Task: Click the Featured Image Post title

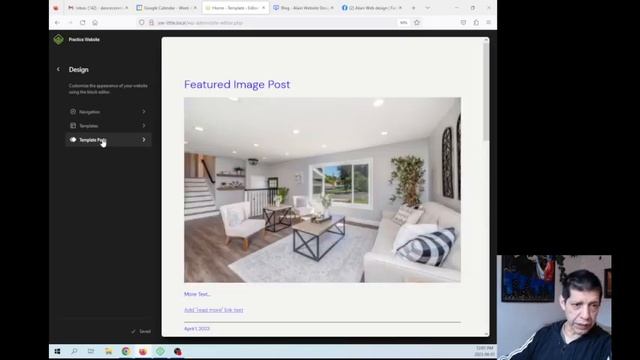Action: (237, 84)
